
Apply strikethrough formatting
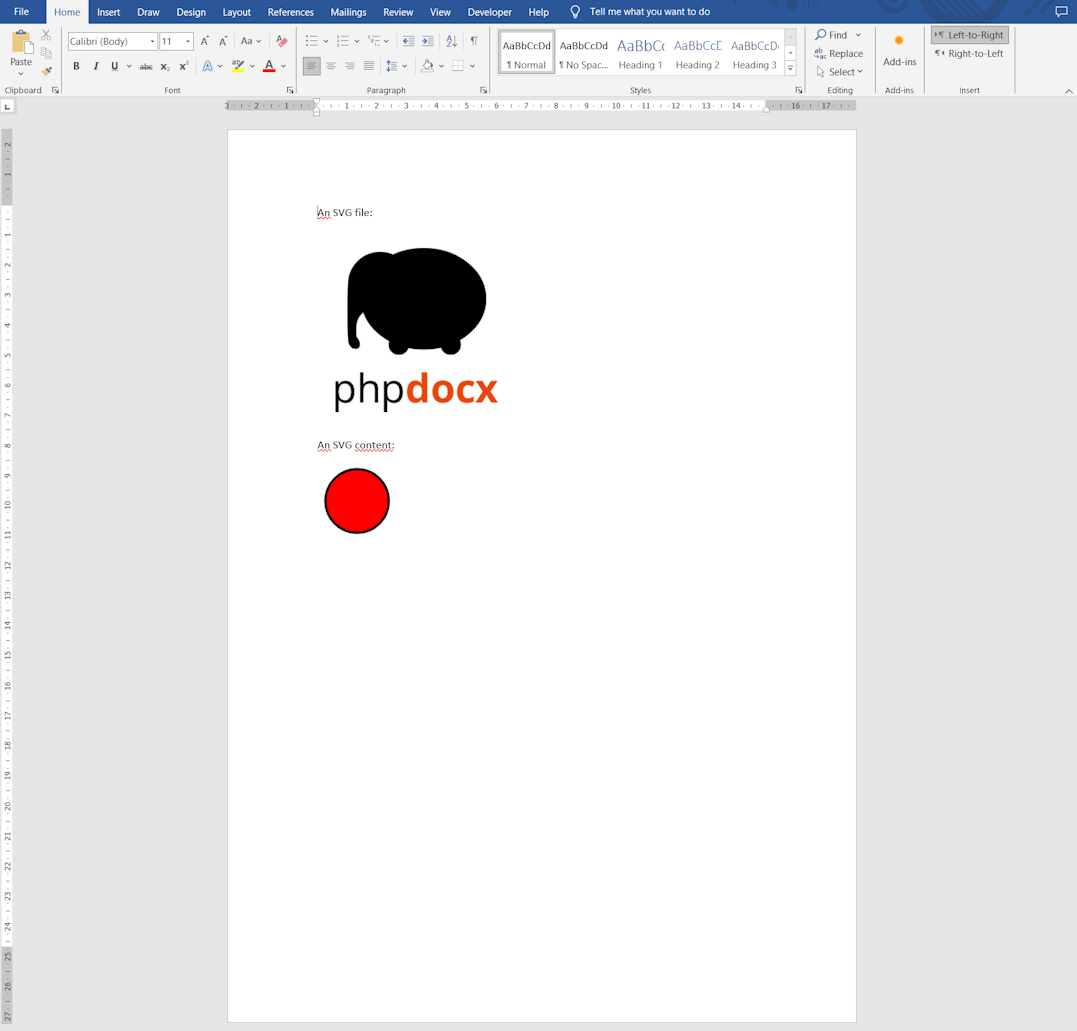[146, 67]
